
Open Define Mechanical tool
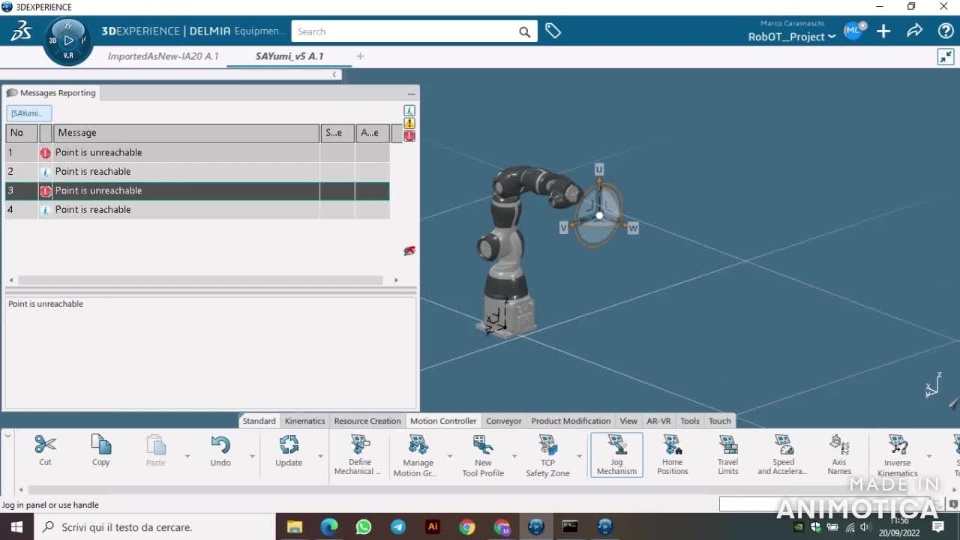coord(360,454)
